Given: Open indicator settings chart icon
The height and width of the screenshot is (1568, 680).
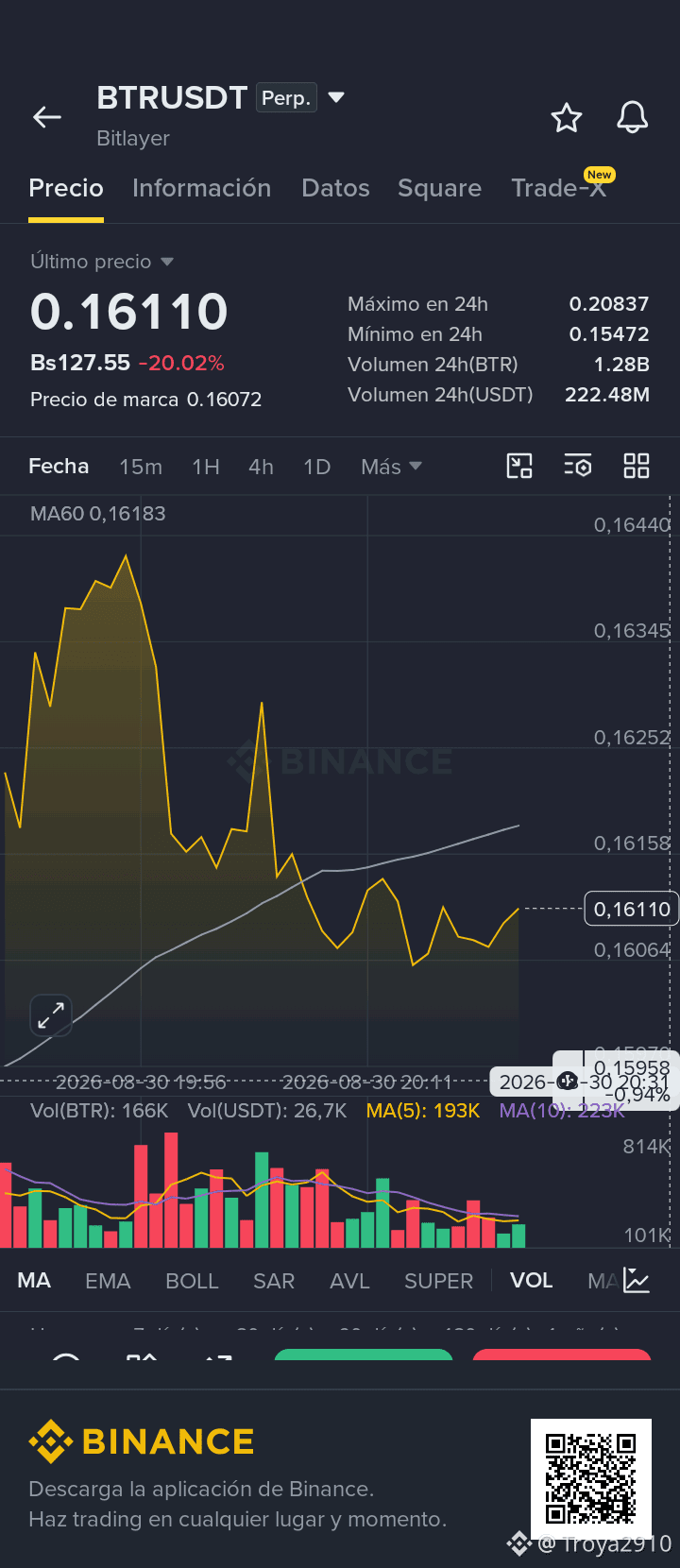Looking at the screenshot, I should click(x=637, y=1281).
